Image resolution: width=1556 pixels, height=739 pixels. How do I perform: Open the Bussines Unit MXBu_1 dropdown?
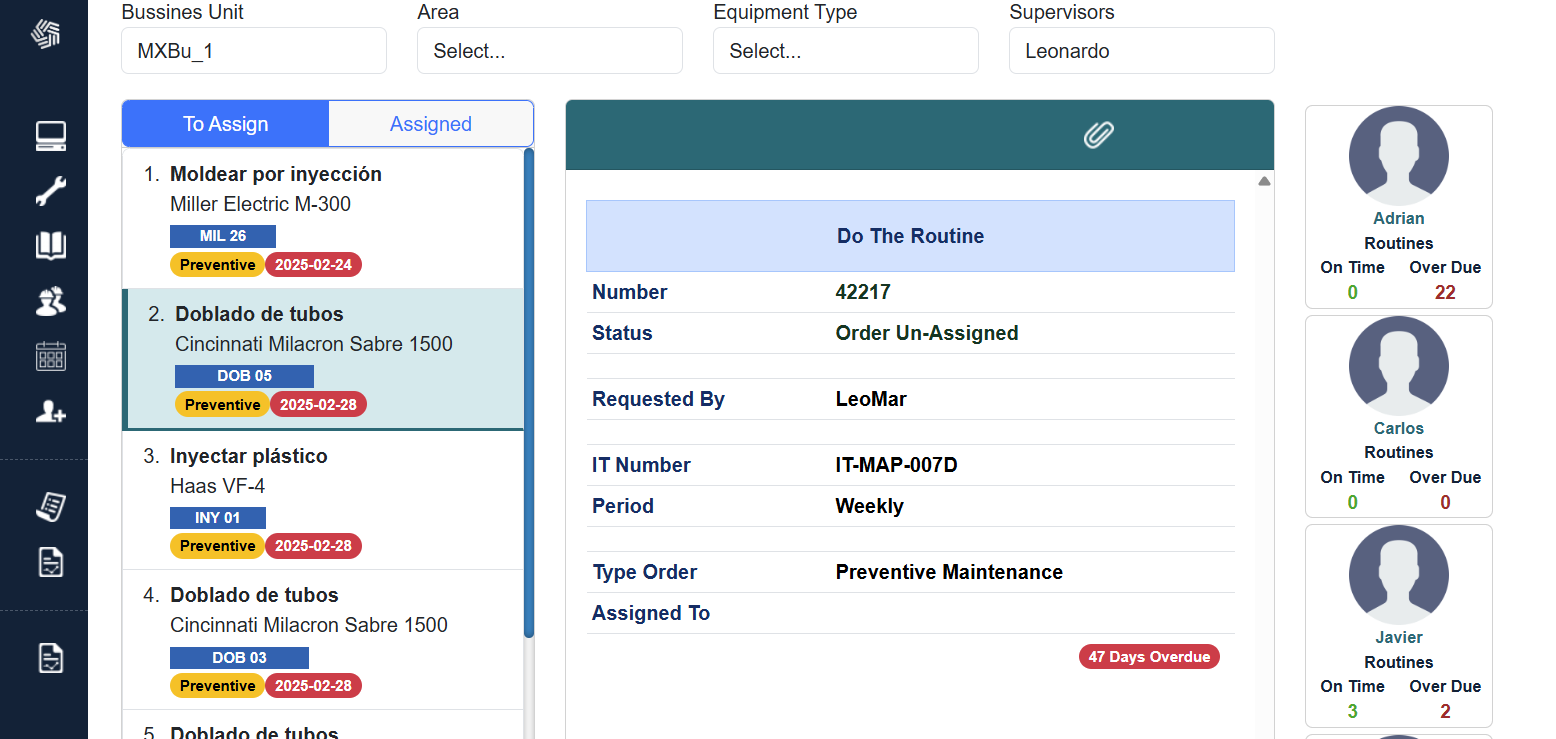254,51
